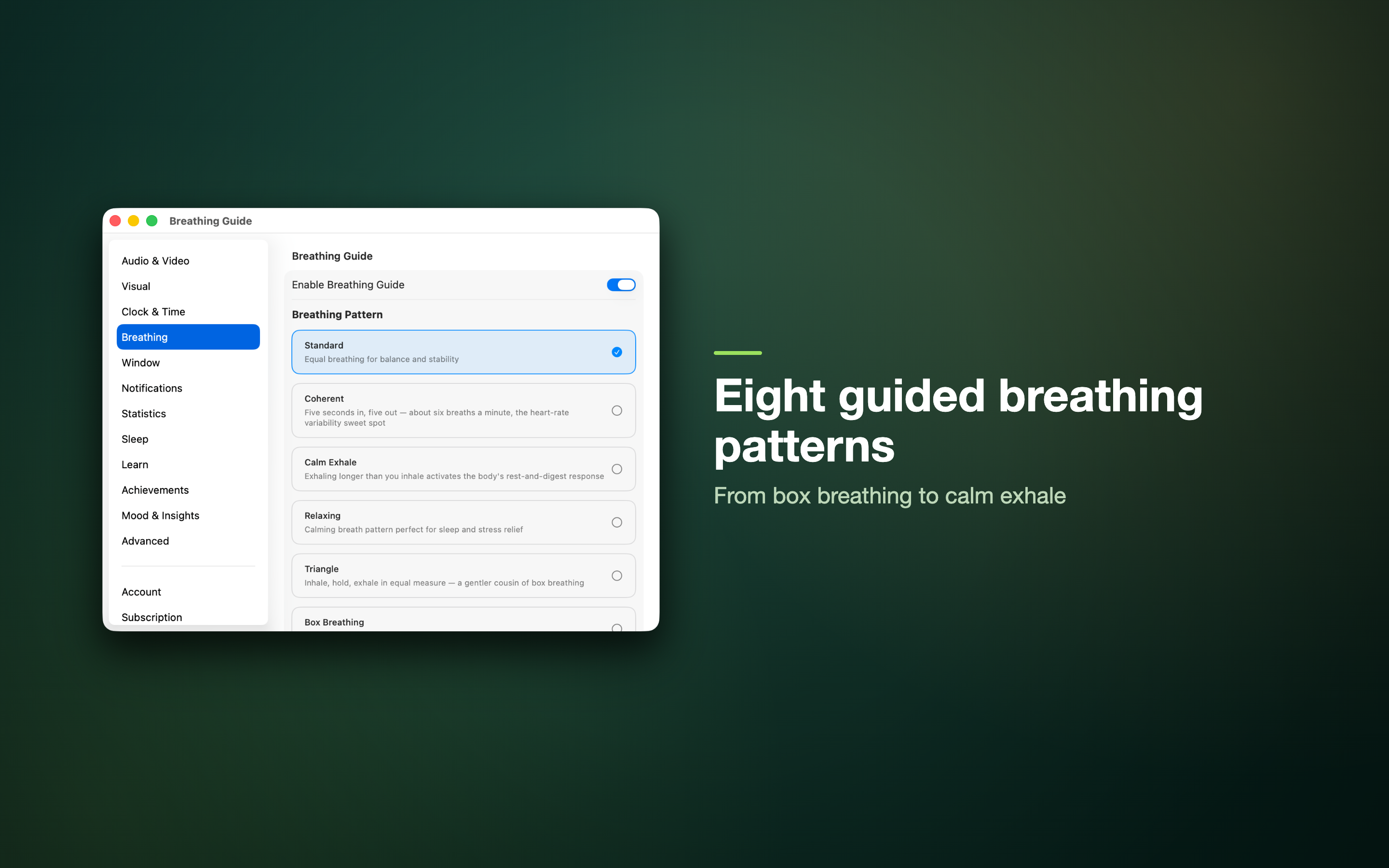Click the Breathing Guide window title
Viewport: 1389px width, 868px height.
click(x=211, y=221)
